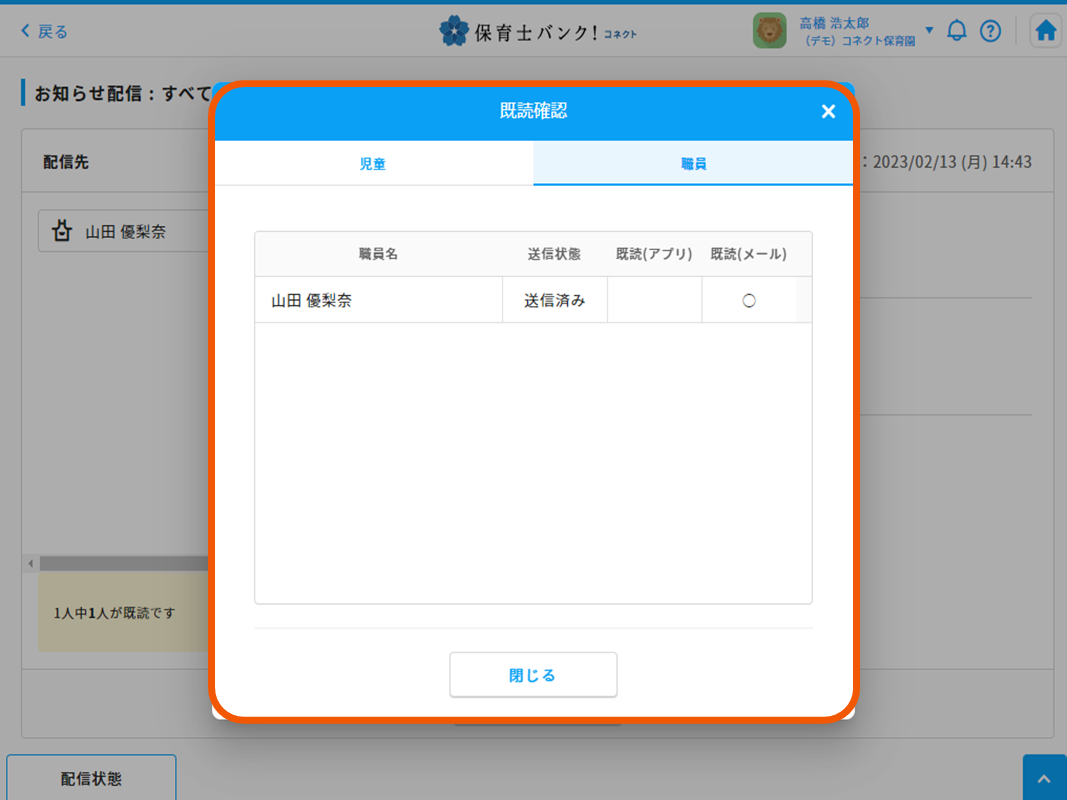Go back using the 戻る link
This screenshot has height=800, width=1067.
[44, 31]
